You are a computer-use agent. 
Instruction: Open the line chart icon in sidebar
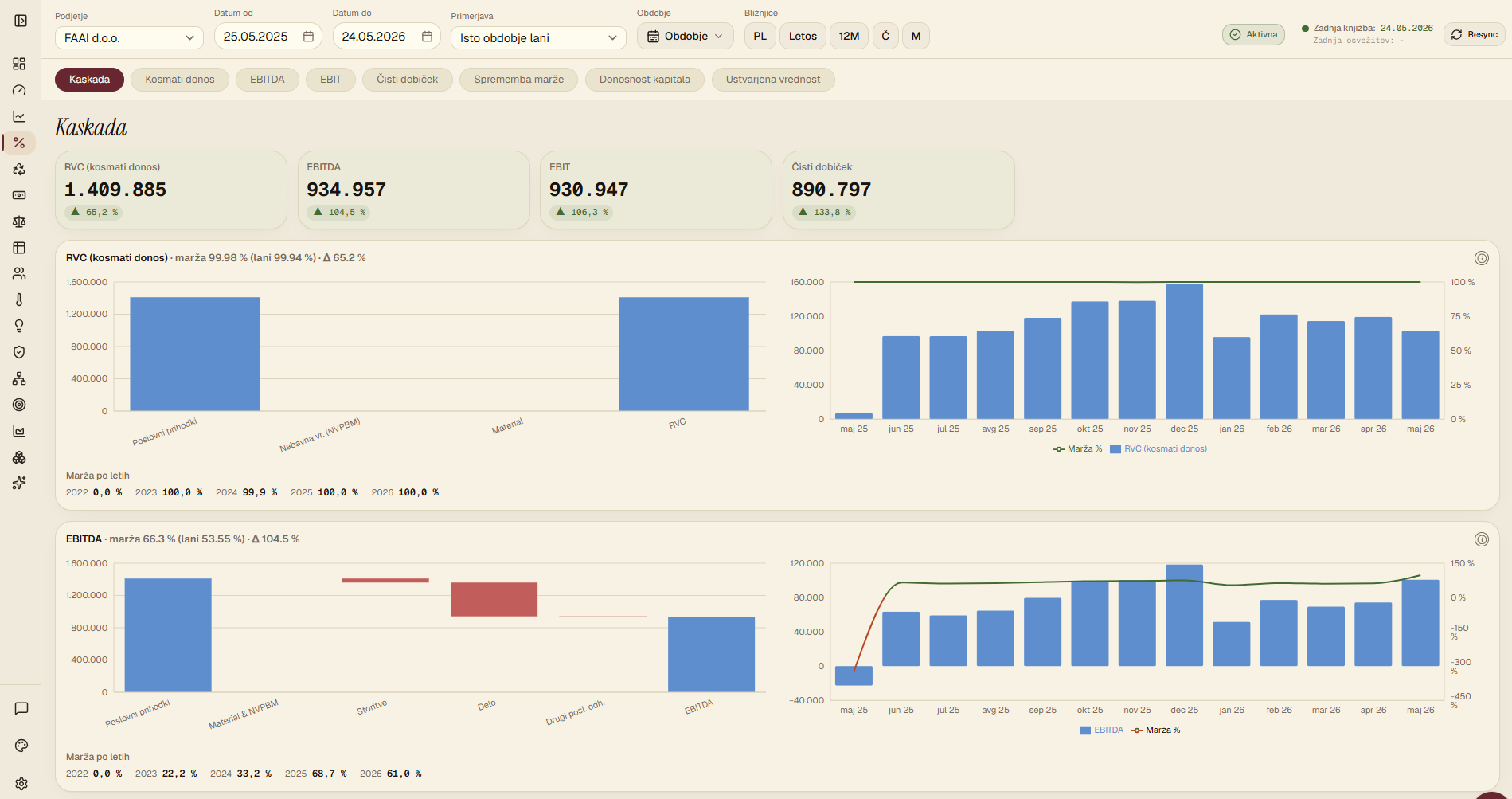pos(19,116)
